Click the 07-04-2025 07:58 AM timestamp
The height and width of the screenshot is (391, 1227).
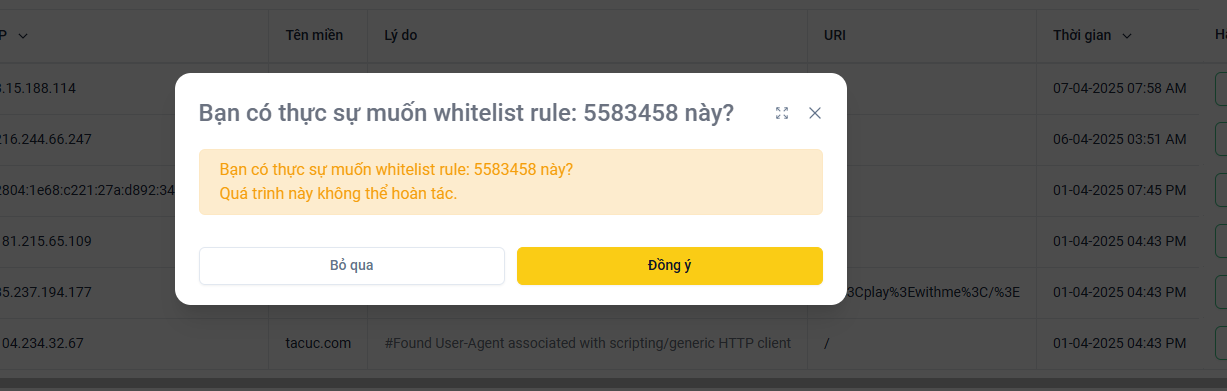(x=1120, y=88)
